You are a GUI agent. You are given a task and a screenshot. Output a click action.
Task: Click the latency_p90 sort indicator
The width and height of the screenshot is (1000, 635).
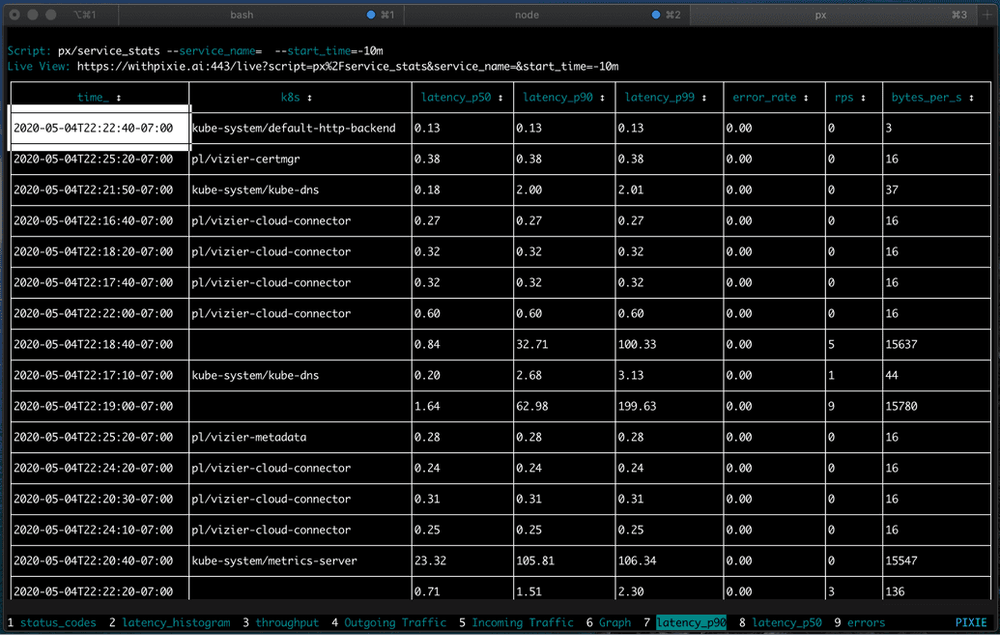point(602,98)
